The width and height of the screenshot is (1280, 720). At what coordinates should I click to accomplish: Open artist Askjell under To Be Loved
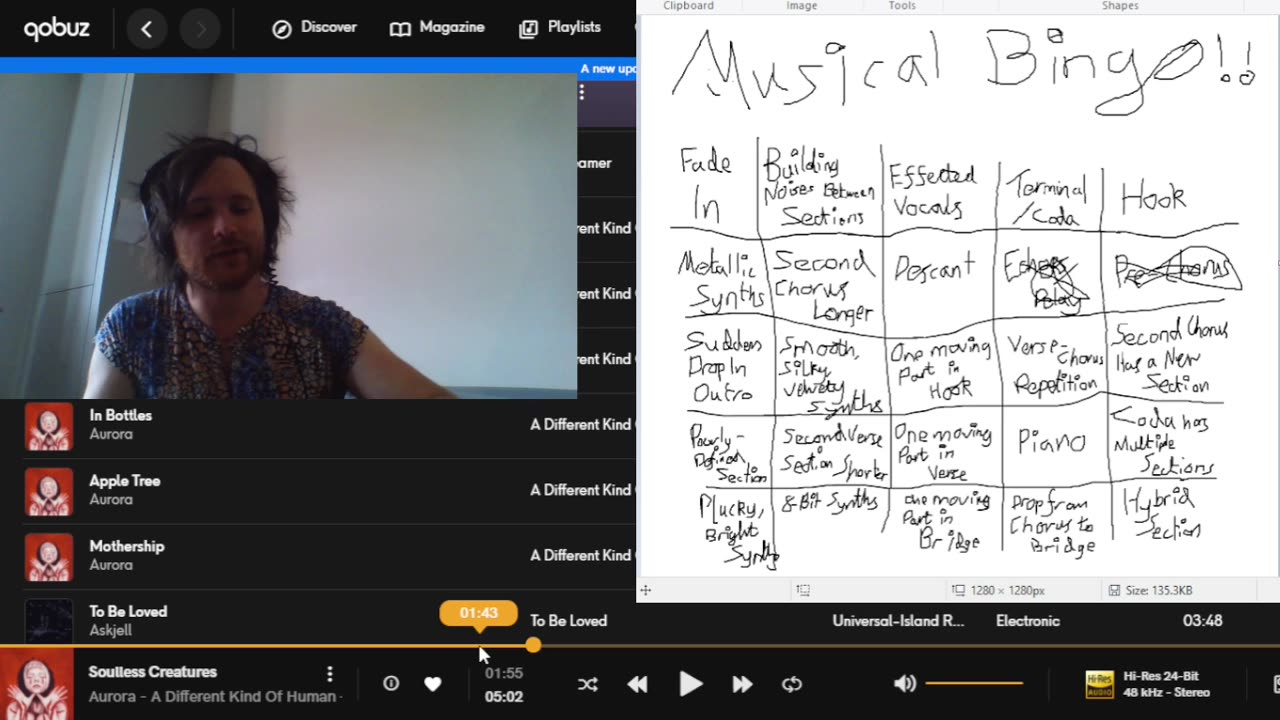[x=110, y=630]
